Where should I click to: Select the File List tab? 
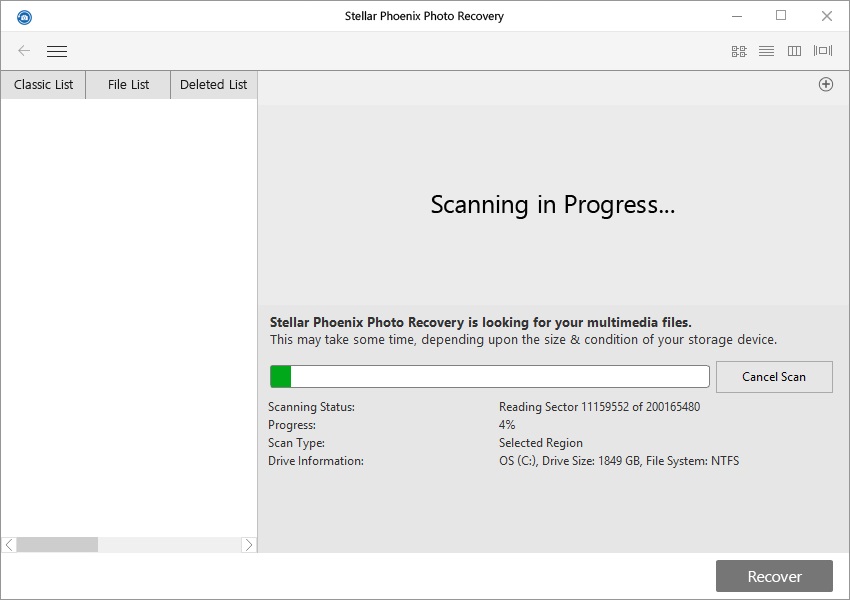point(127,84)
